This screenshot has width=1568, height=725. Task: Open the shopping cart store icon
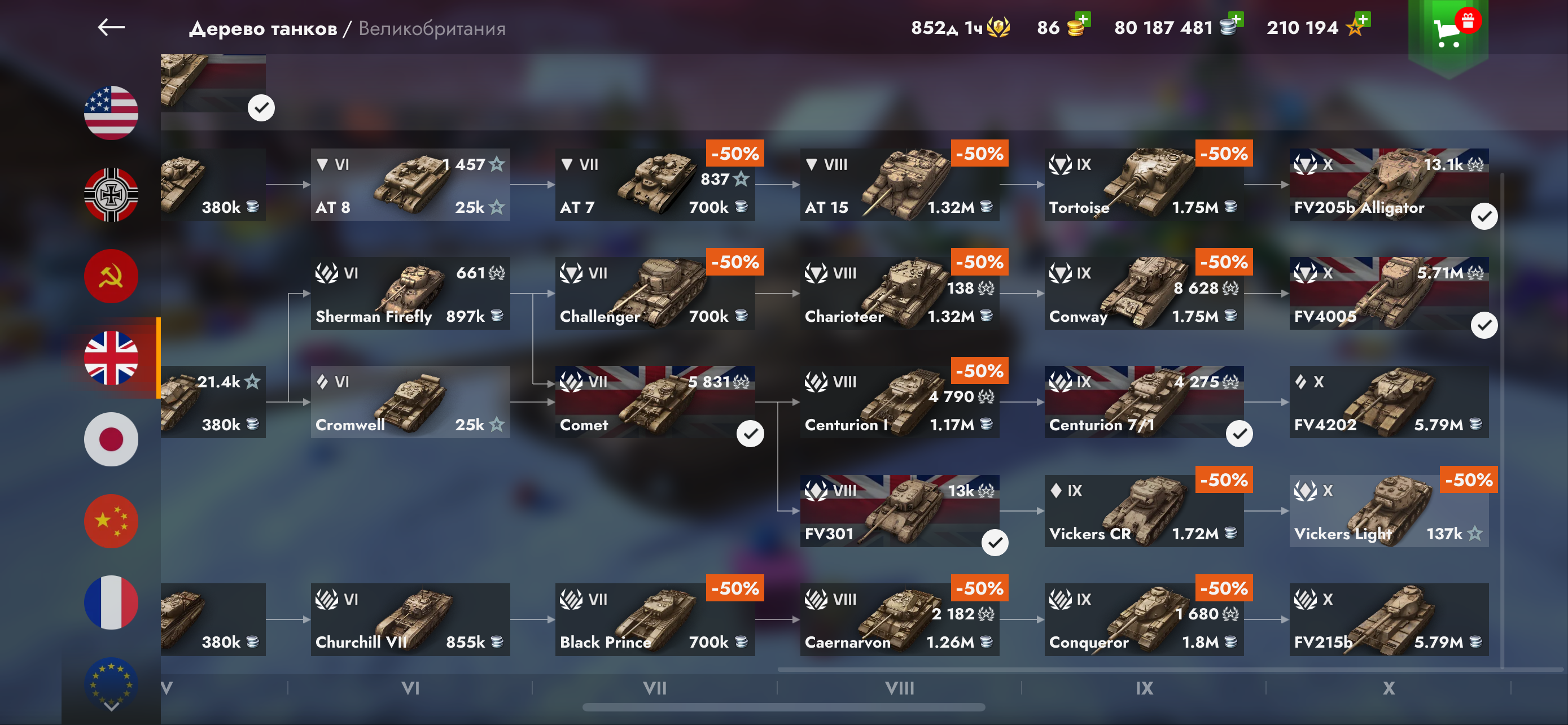pyautogui.click(x=1448, y=33)
